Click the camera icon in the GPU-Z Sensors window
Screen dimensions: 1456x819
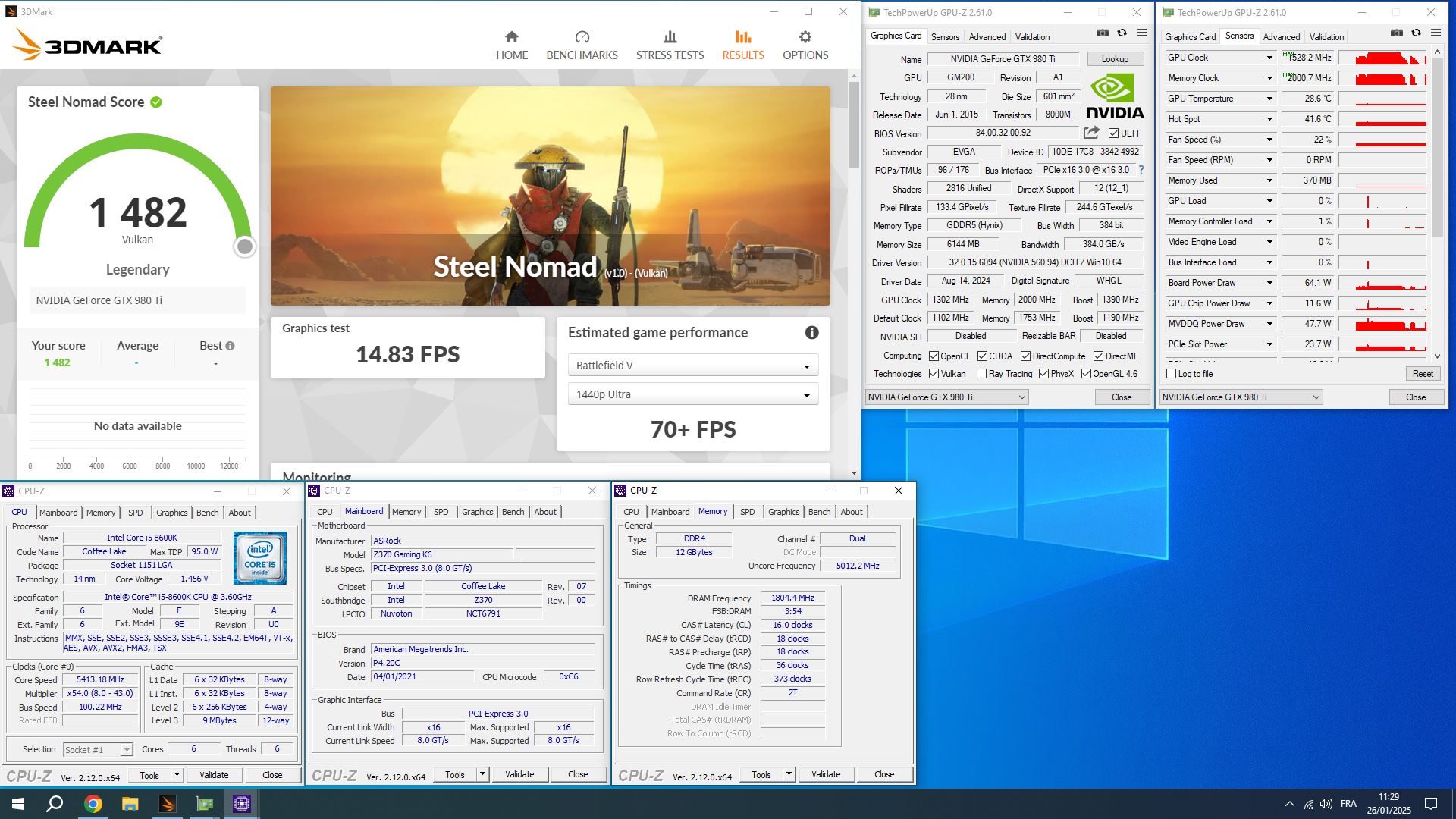point(1397,33)
